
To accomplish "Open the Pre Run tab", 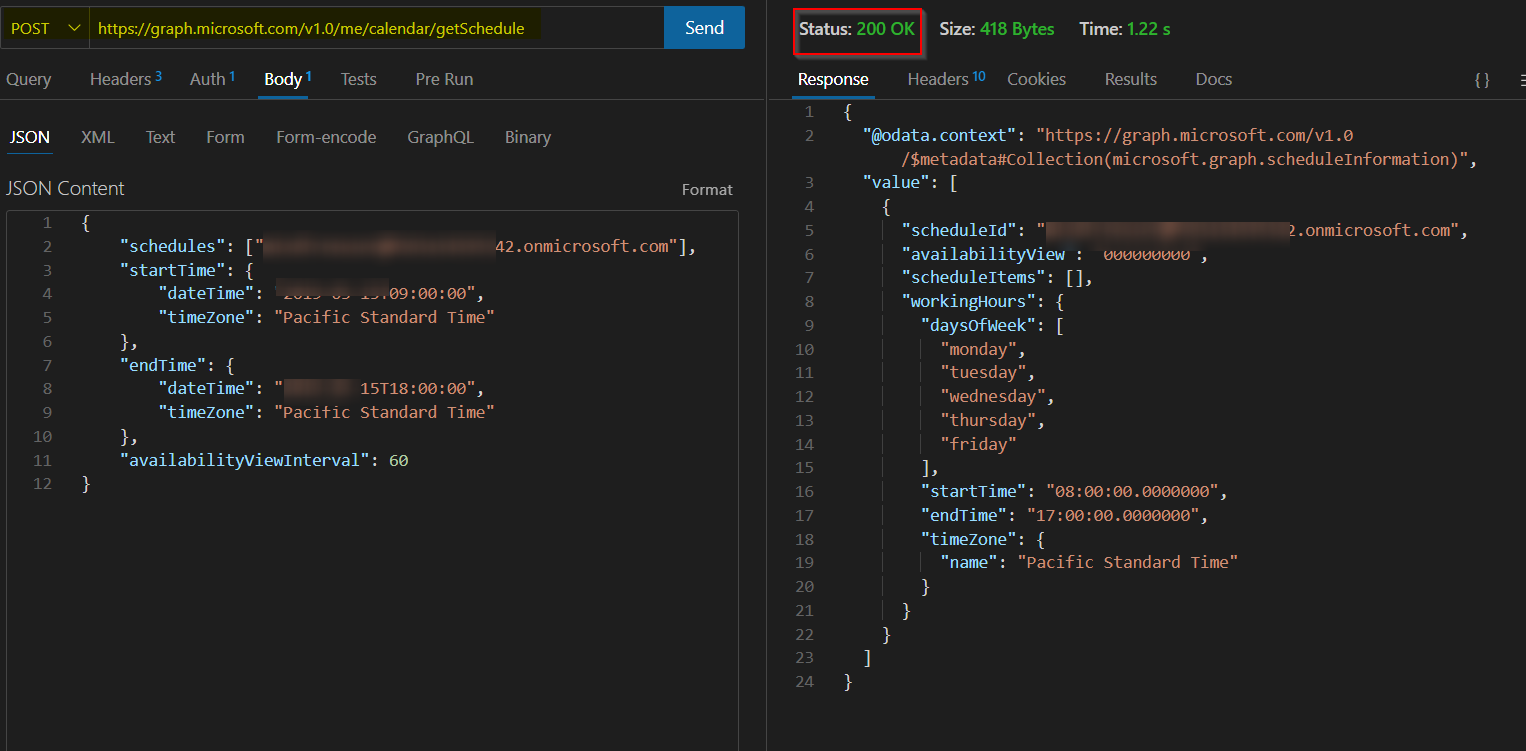I will tap(444, 79).
